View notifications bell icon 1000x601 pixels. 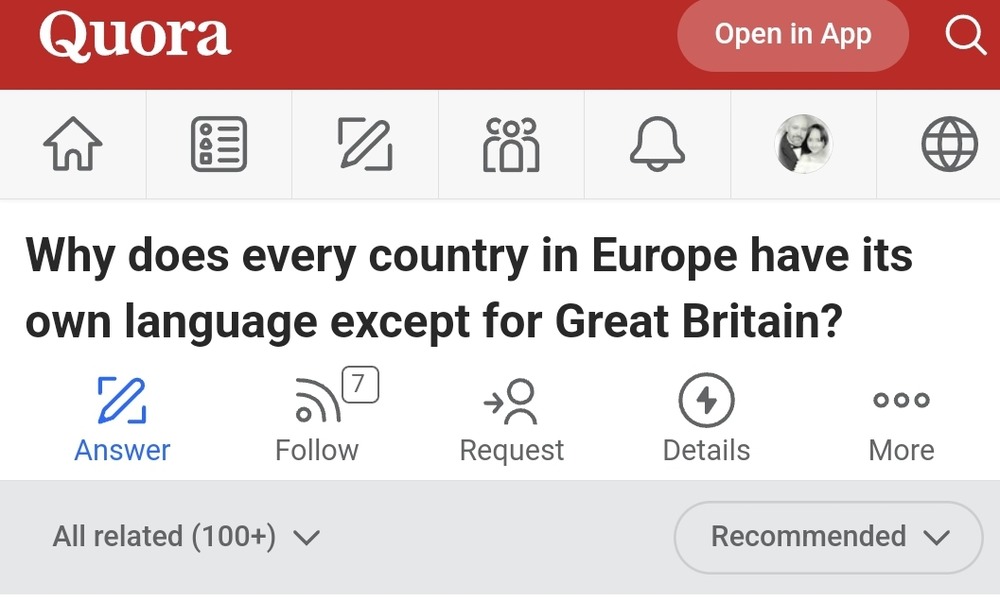(658, 144)
